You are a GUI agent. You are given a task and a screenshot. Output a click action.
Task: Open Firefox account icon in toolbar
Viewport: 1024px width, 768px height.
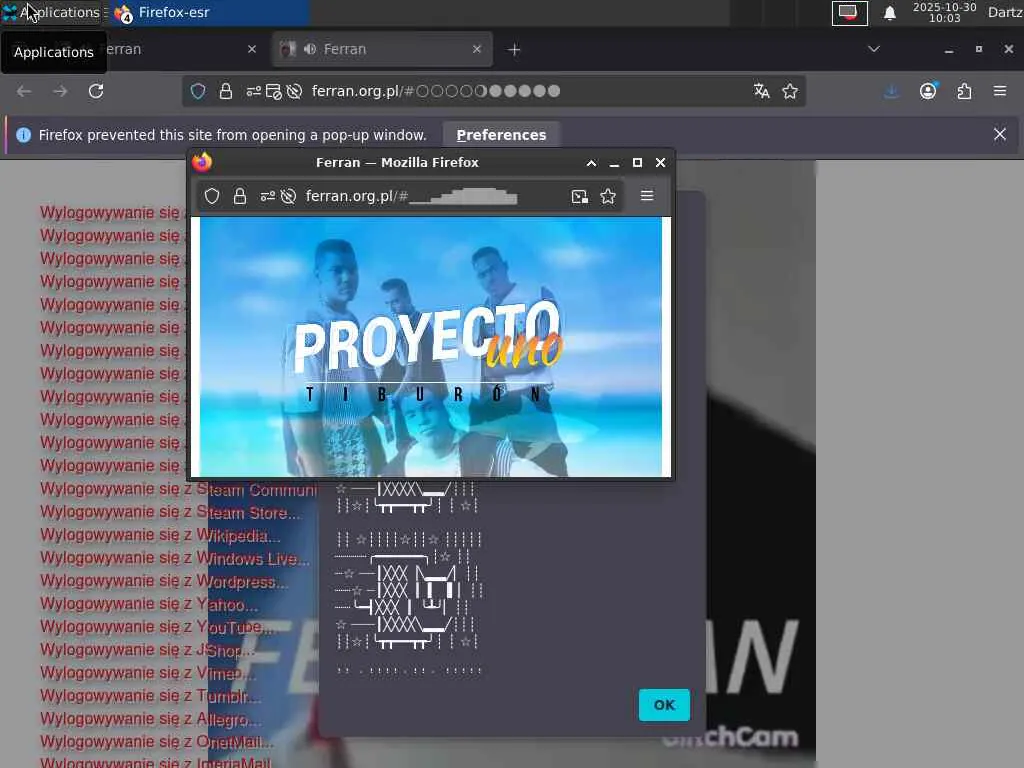pos(928,91)
